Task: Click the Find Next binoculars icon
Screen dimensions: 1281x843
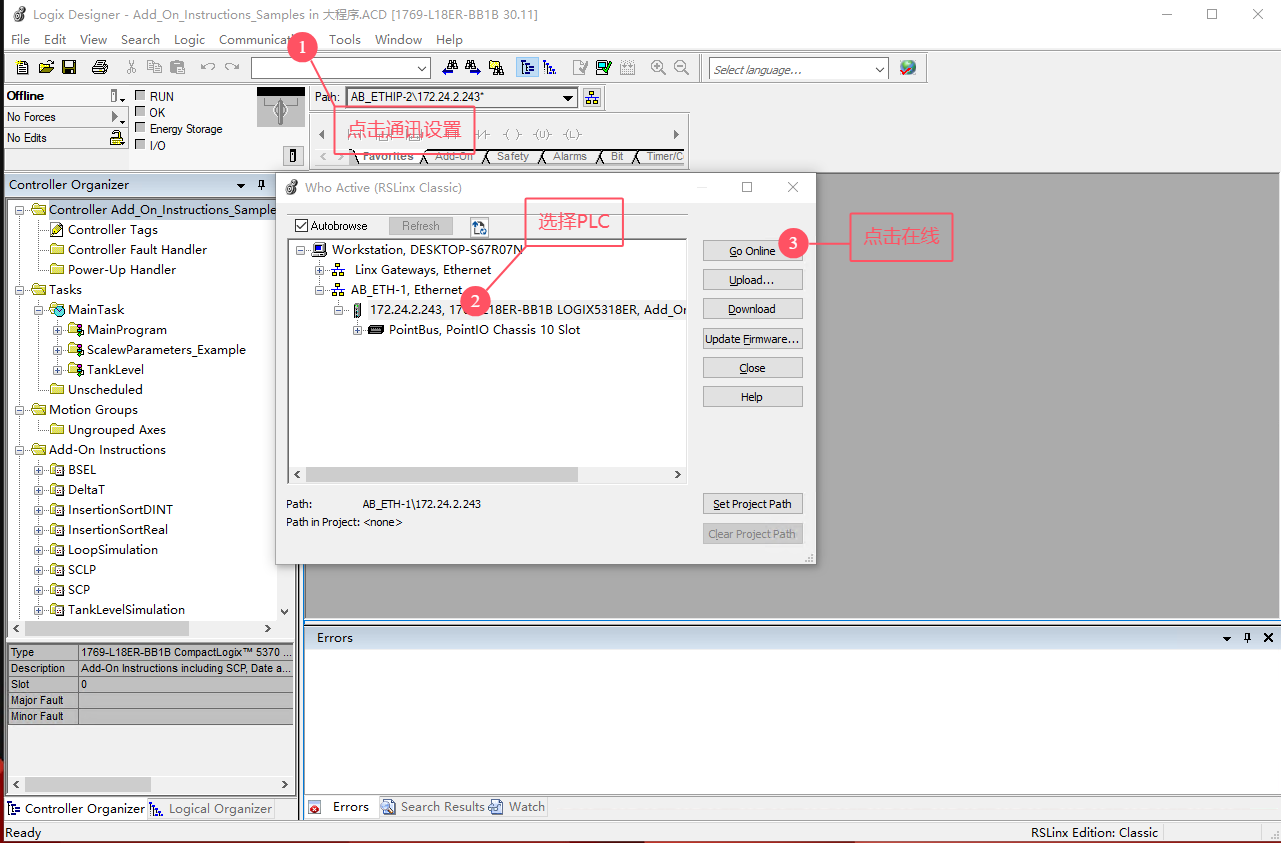Action: click(473, 68)
